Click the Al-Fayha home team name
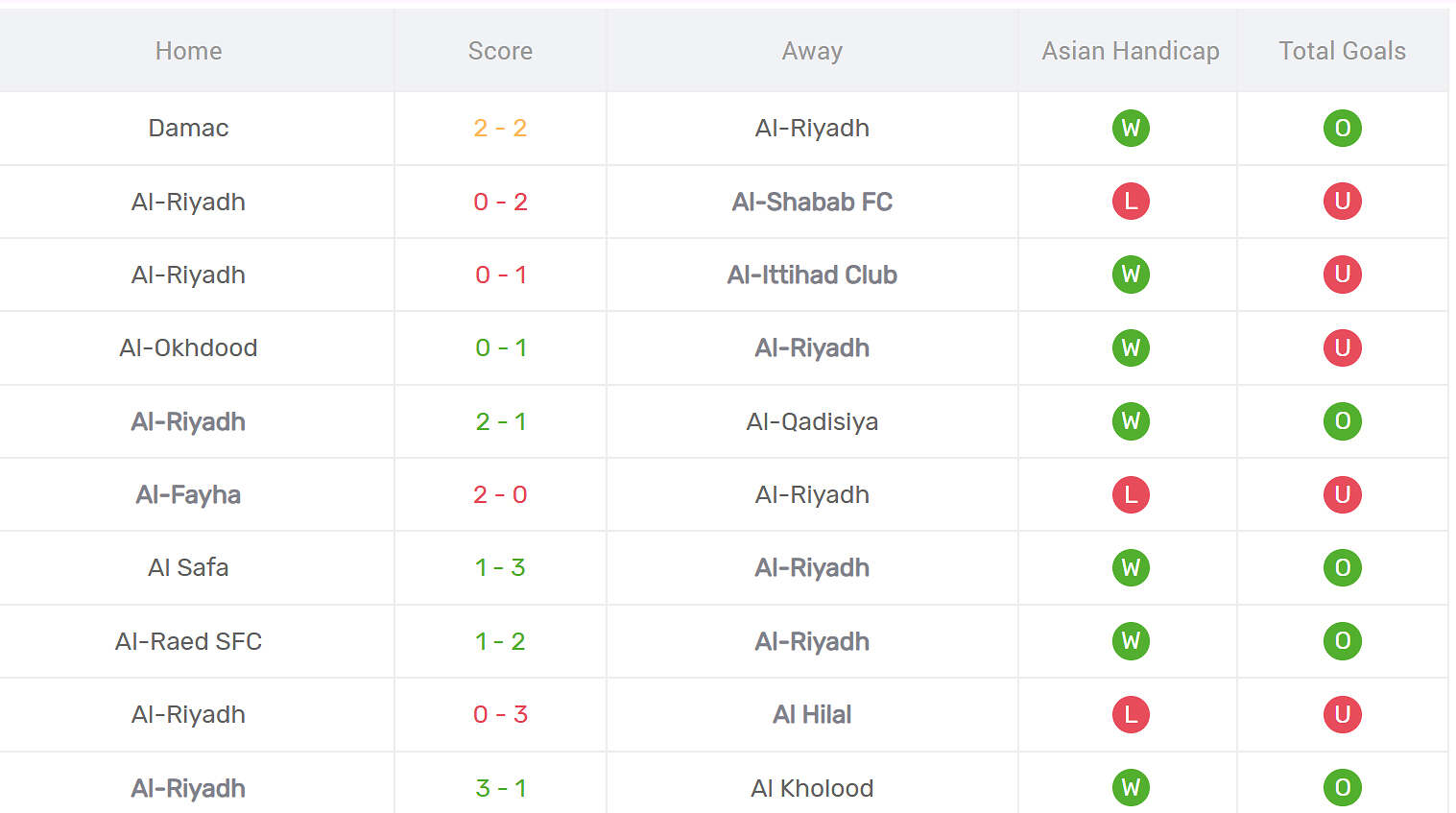This screenshot has width=1456, height=813. [x=188, y=494]
